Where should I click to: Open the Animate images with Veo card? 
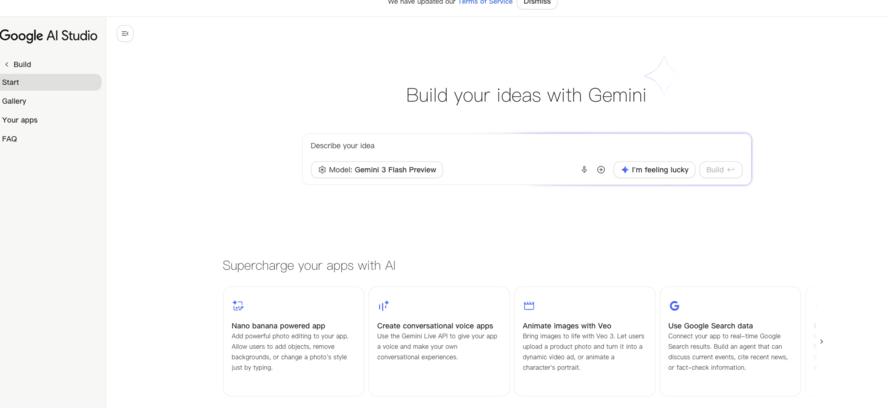click(x=584, y=341)
